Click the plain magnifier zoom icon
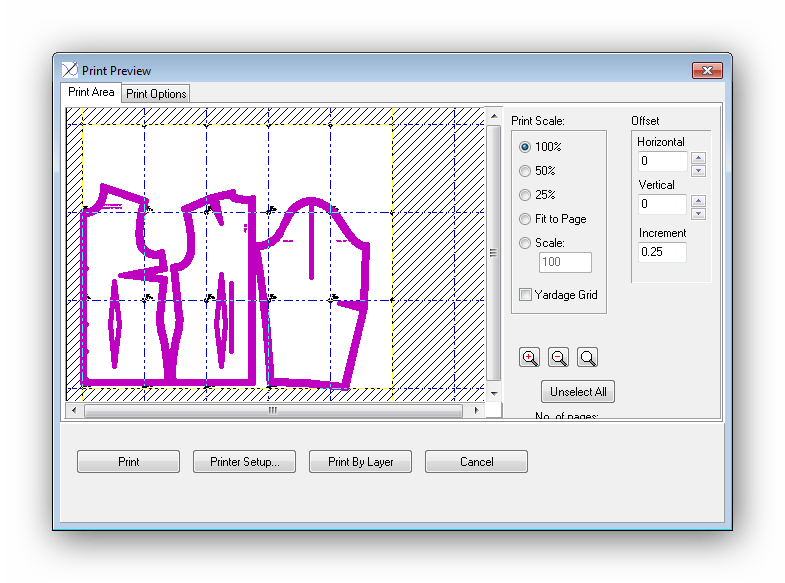This screenshot has height=583, width=785. tap(587, 357)
